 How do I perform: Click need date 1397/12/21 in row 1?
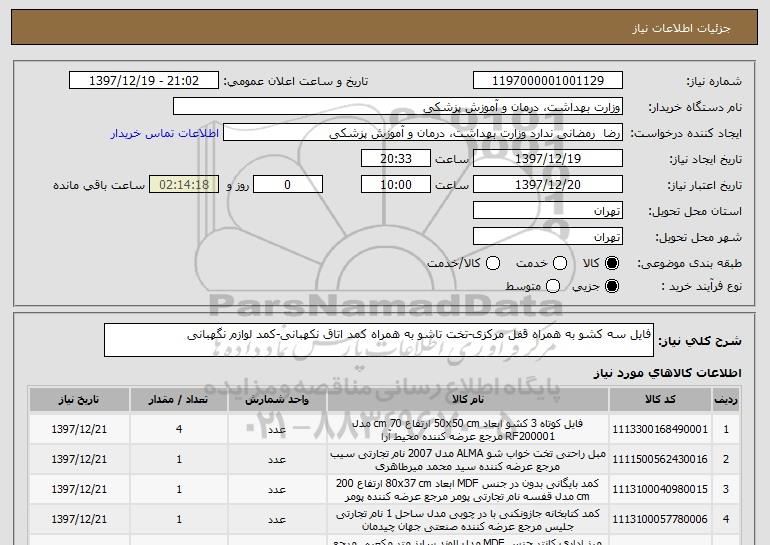pyautogui.click(x=79, y=429)
